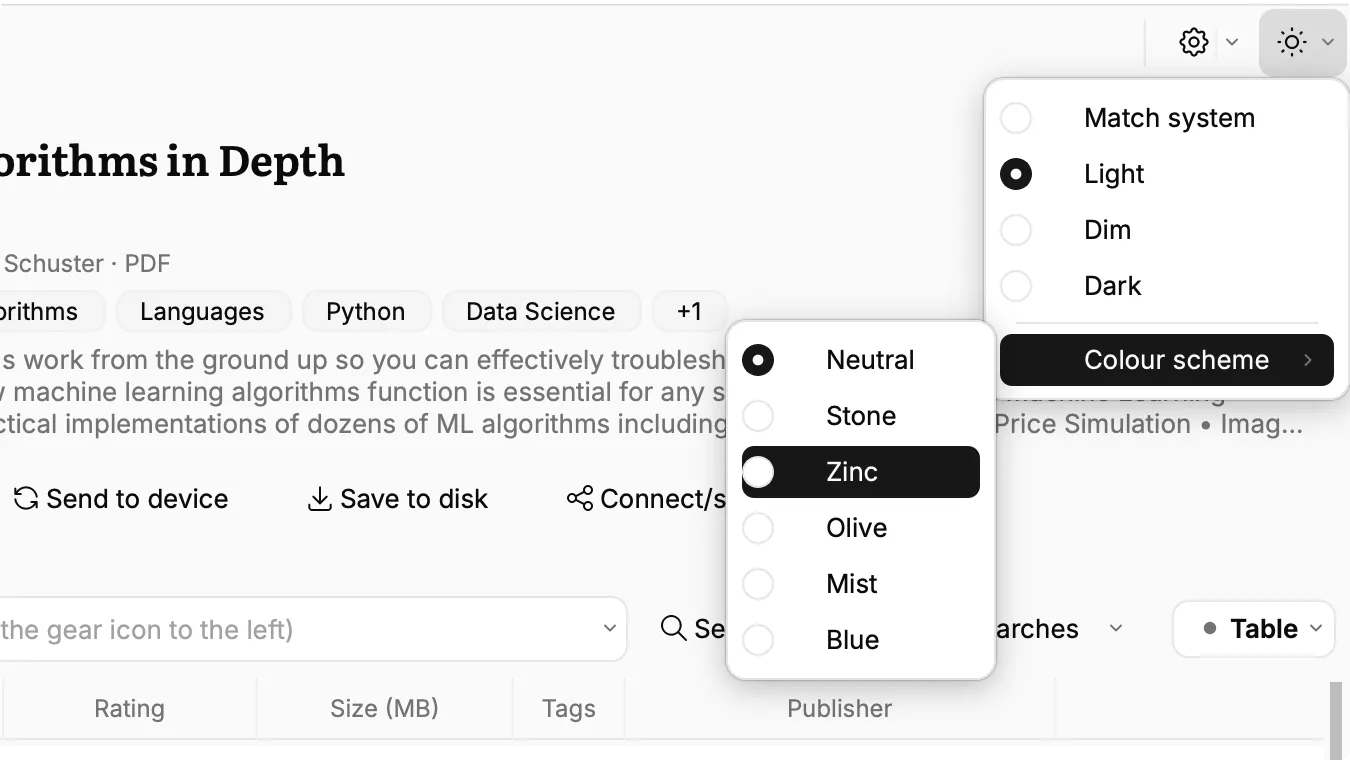The height and width of the screenshot is (760, 1350).
Task: Expand the Colour scheme submenu
Action: click(1167, 360)
